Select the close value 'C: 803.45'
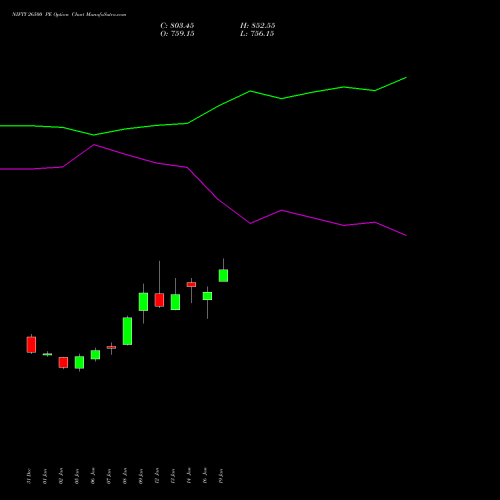 click(177, 26)
